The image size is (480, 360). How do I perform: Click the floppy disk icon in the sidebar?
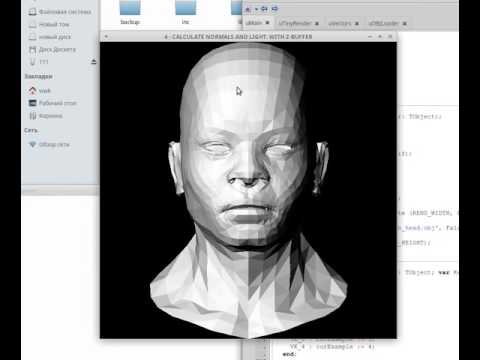click(x=32, y=50)
